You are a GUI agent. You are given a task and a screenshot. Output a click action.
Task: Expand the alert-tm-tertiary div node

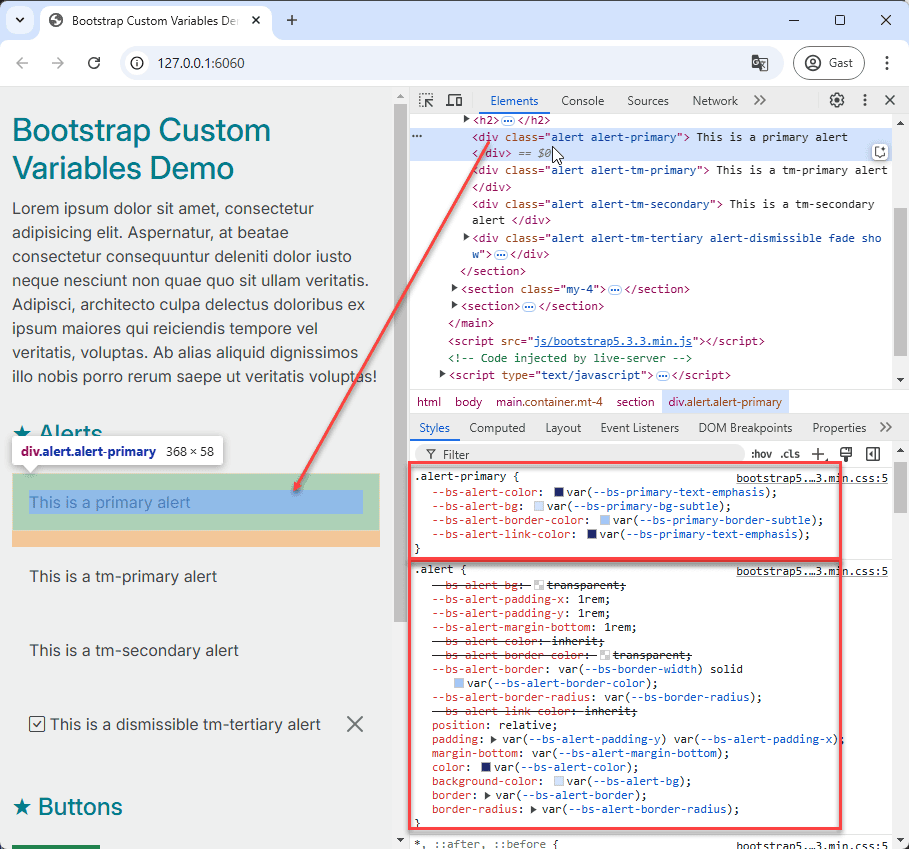pyautogui.click(x=466, y=237)
